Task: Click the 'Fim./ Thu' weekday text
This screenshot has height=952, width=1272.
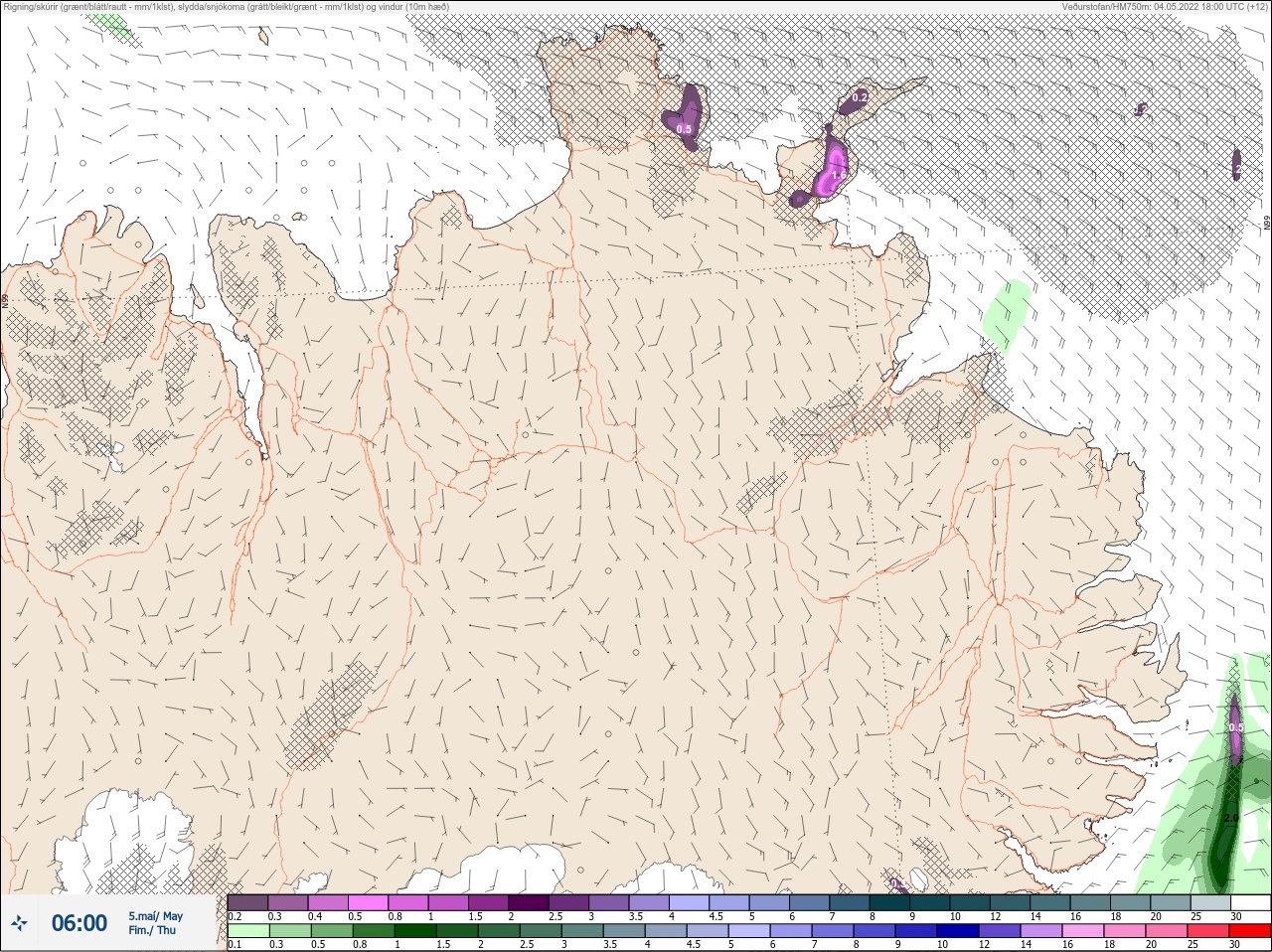Action: (152, 930)
